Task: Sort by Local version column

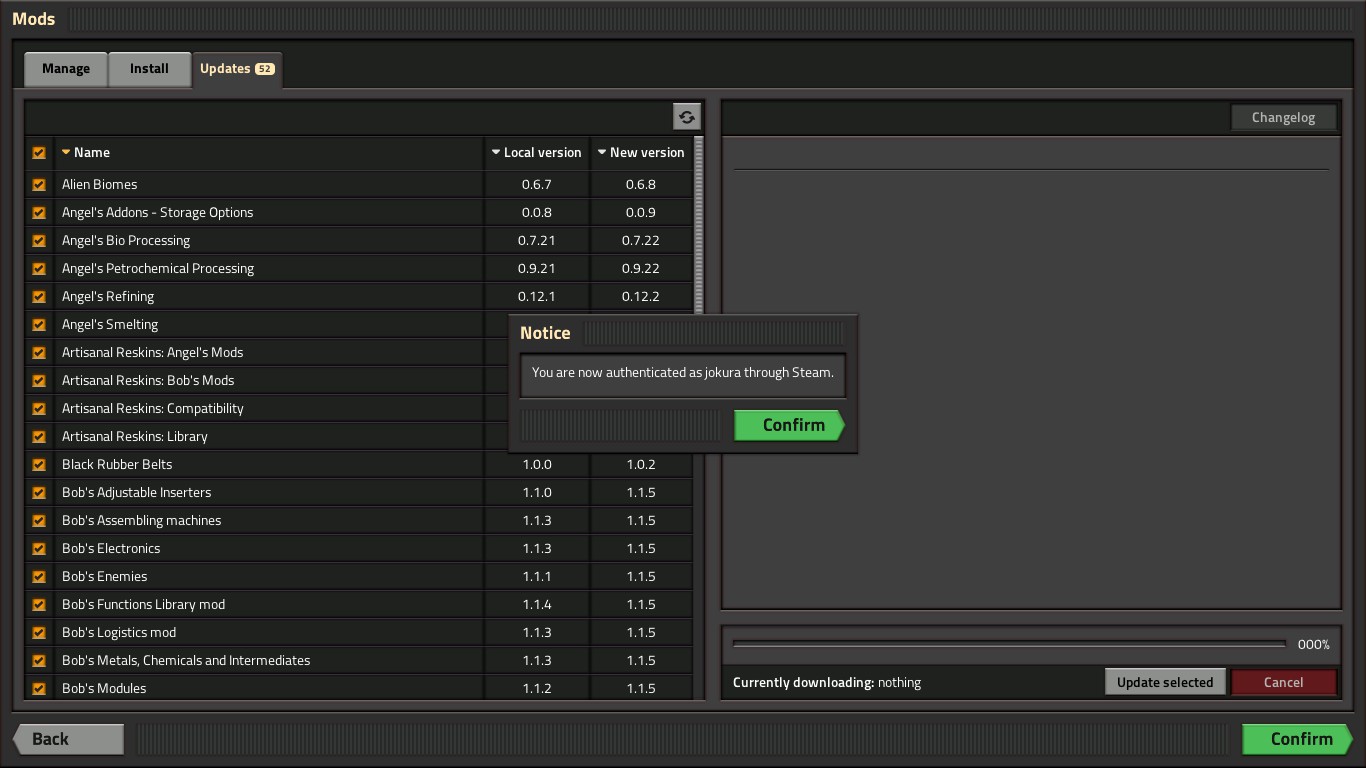Action: pos(537,153)
